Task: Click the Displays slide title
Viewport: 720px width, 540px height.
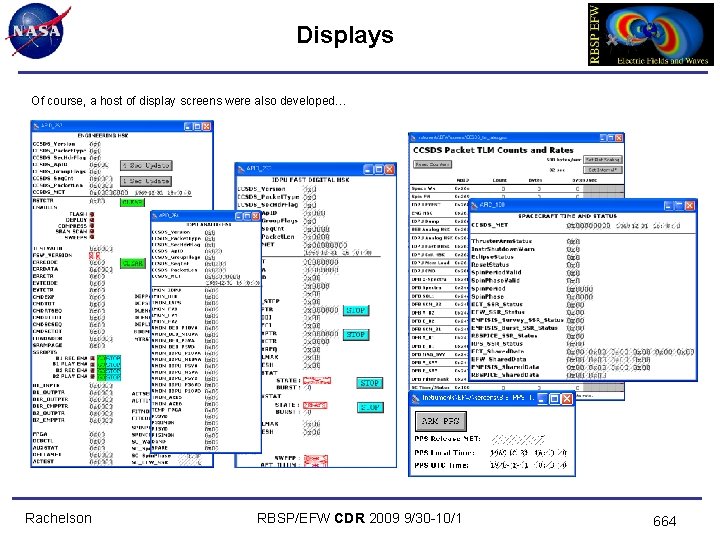Action: 345,34
